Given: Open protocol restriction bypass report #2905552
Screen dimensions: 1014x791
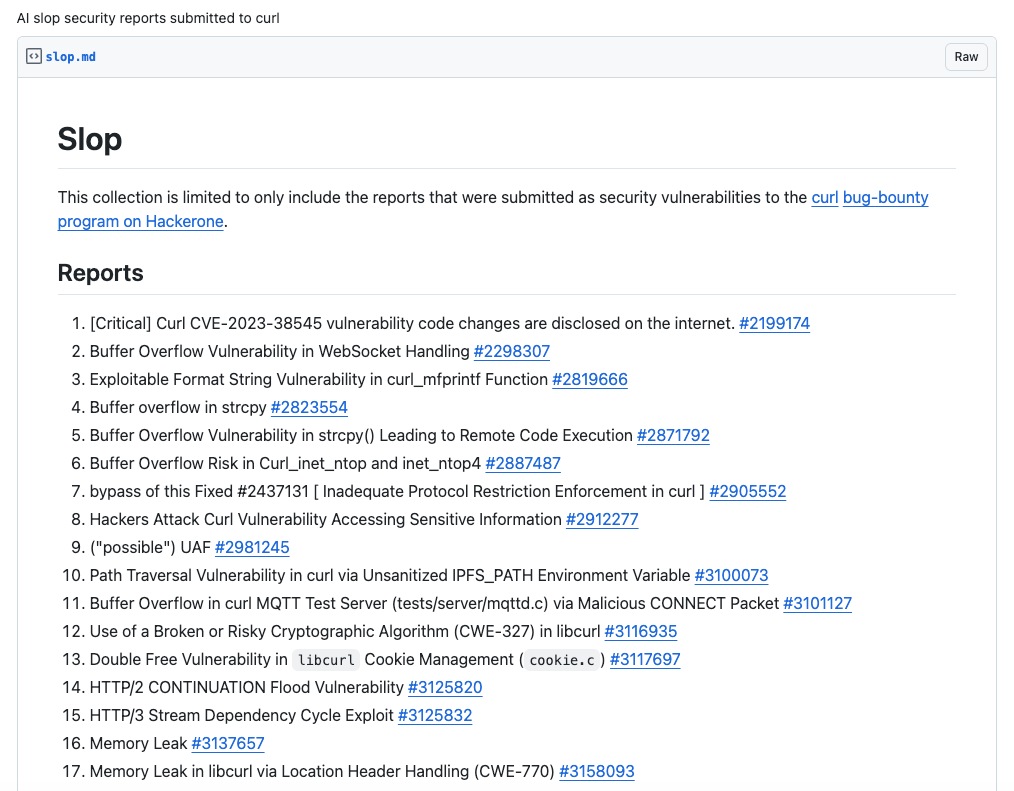Looking at the screenshot, I should (x=748, y=491).
